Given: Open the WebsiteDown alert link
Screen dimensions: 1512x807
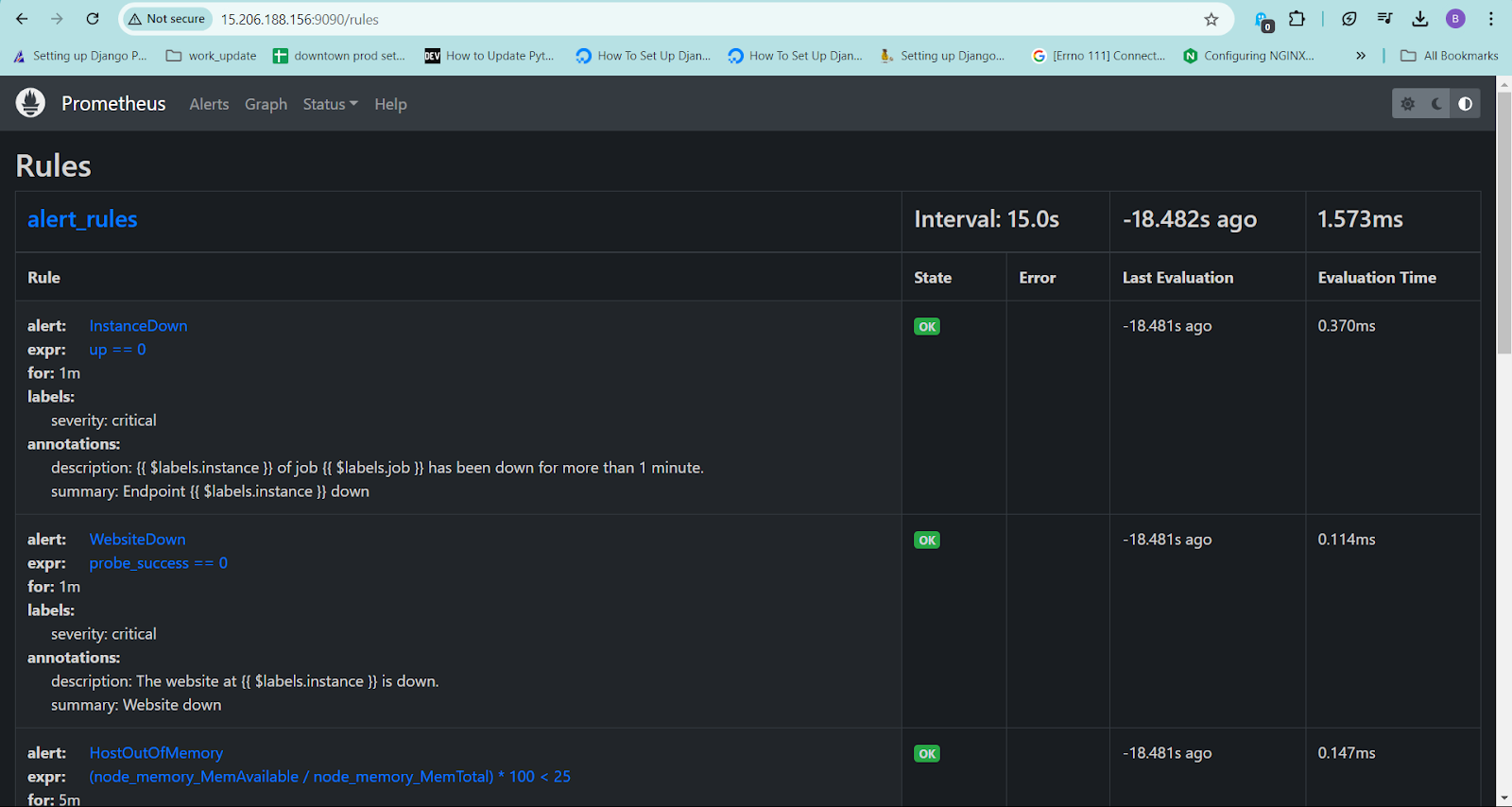Looking at the screenshot, I should tap(137, 540).
